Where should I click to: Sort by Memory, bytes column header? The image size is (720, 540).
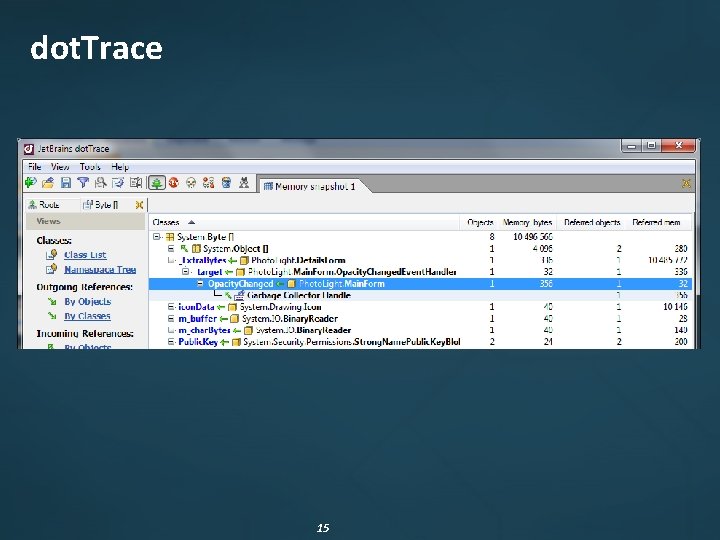point(528,222)
